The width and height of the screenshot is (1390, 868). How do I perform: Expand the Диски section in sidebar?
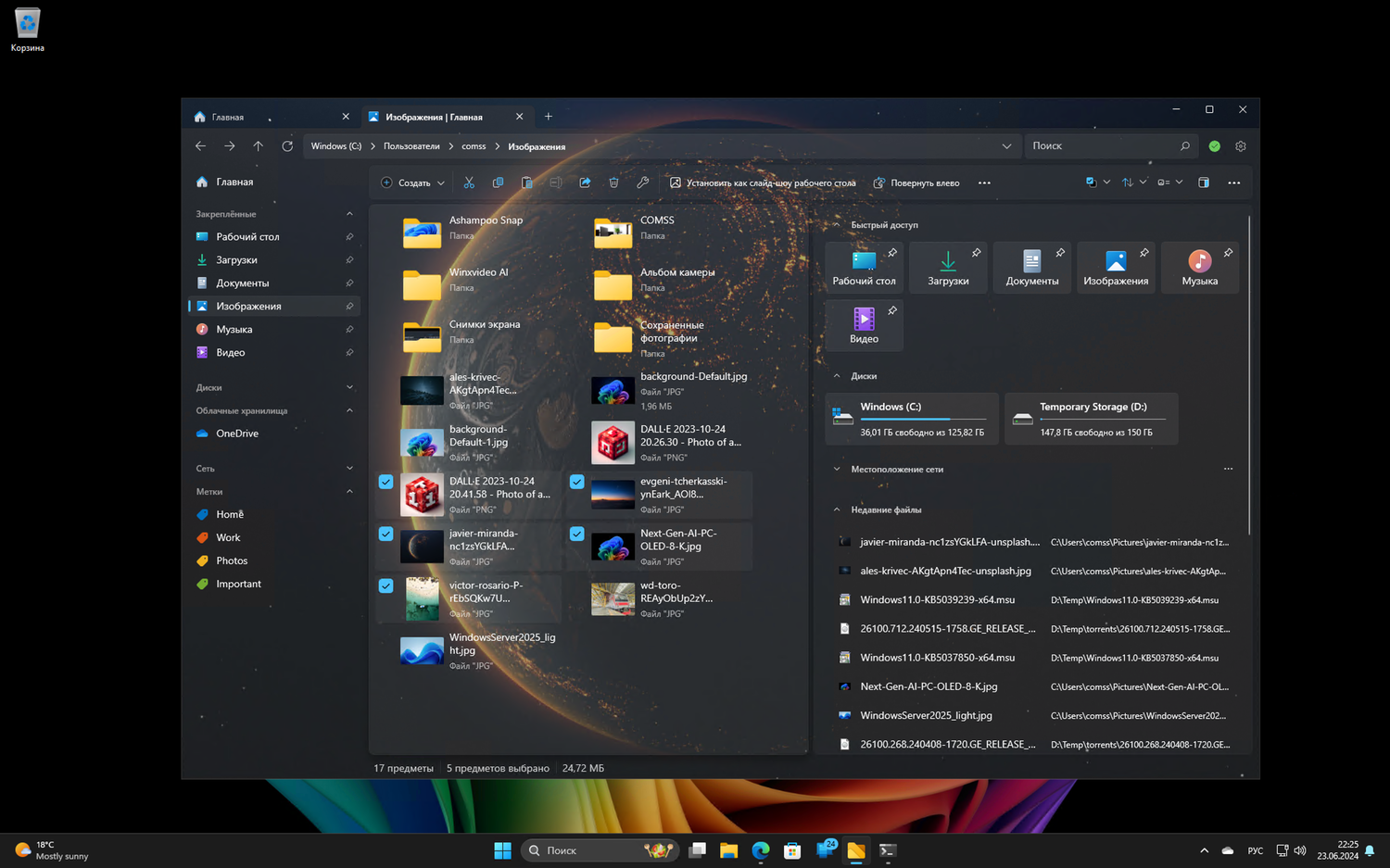point(349,387)
